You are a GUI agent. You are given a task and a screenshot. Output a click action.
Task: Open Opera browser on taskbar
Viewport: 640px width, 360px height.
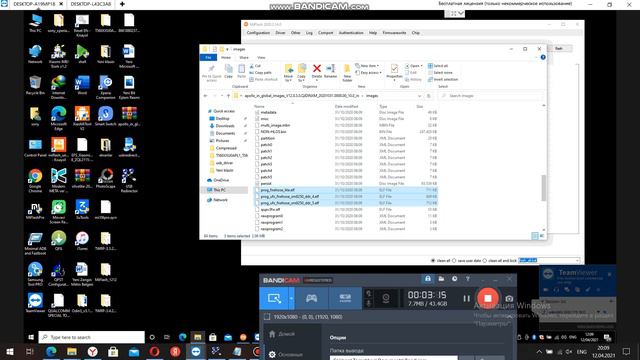154,351
